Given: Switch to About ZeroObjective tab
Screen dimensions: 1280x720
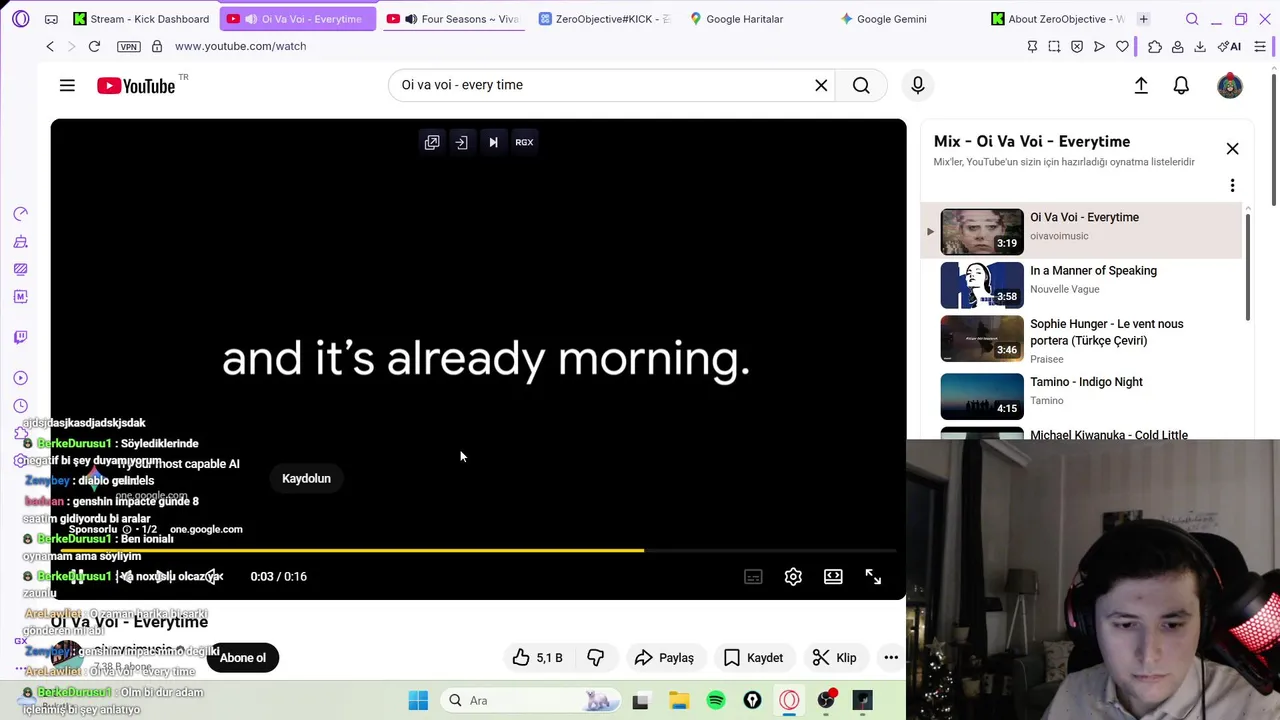Looking at the screenshot, I should pyautogui.click(x=1057, y=19).
